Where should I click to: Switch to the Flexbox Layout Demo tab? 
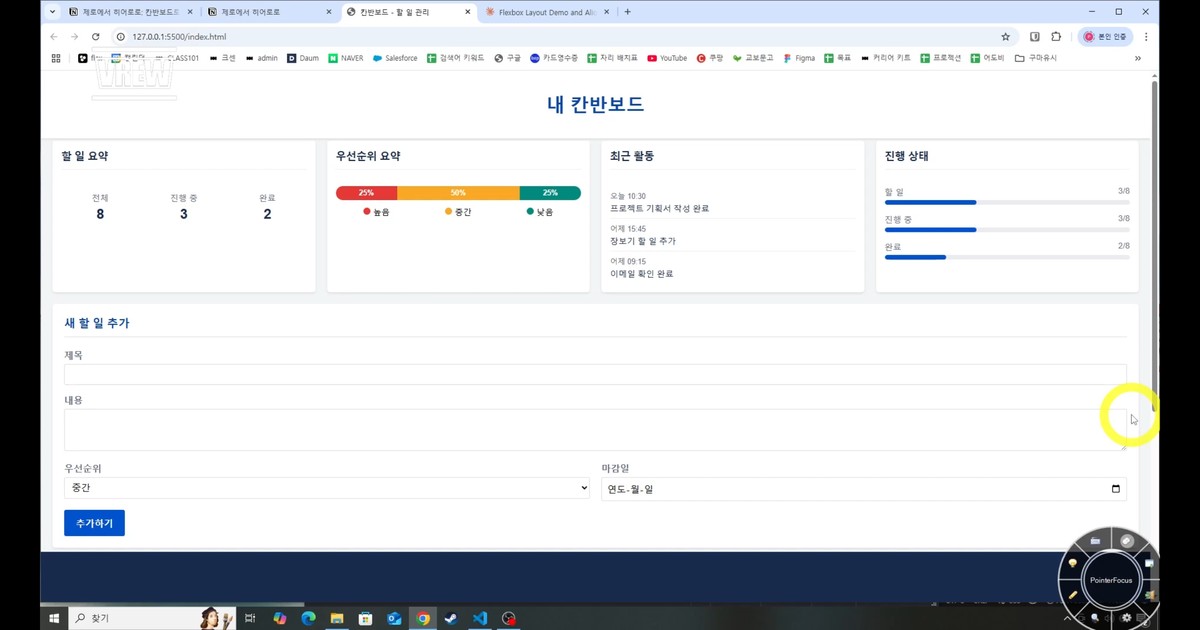545,13
